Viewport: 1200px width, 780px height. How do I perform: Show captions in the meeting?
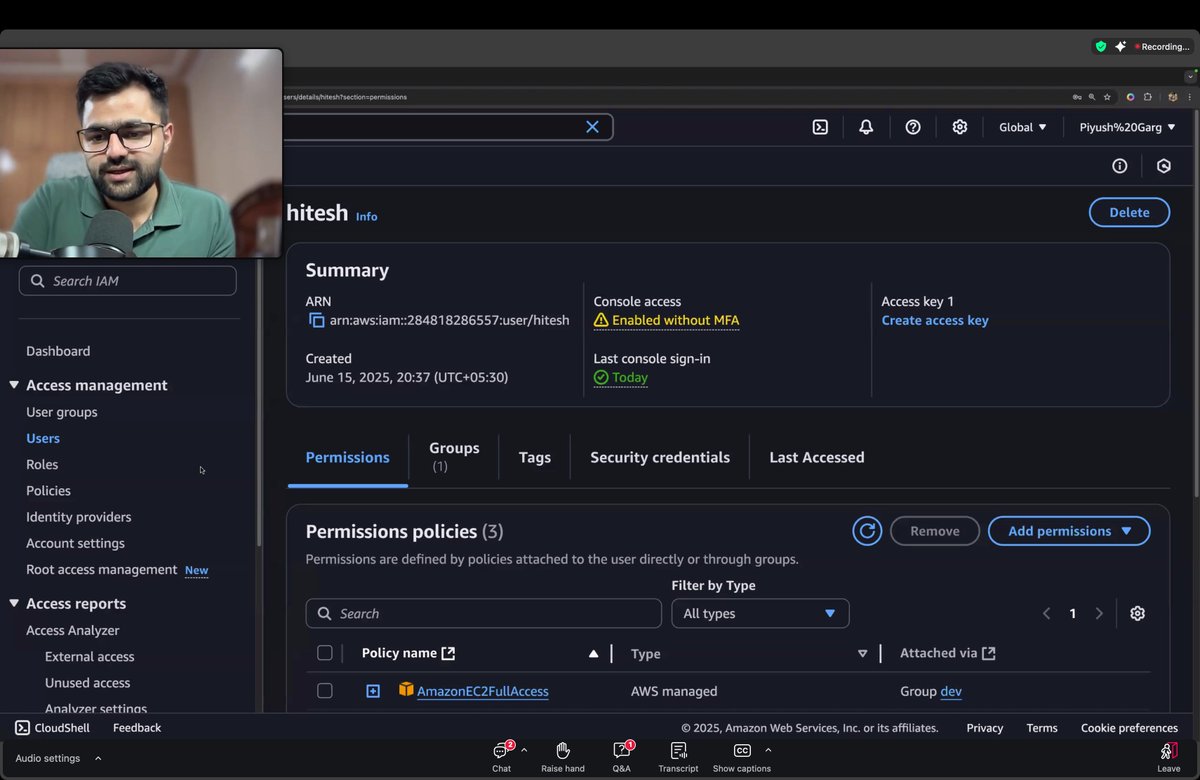coord(742,758)
